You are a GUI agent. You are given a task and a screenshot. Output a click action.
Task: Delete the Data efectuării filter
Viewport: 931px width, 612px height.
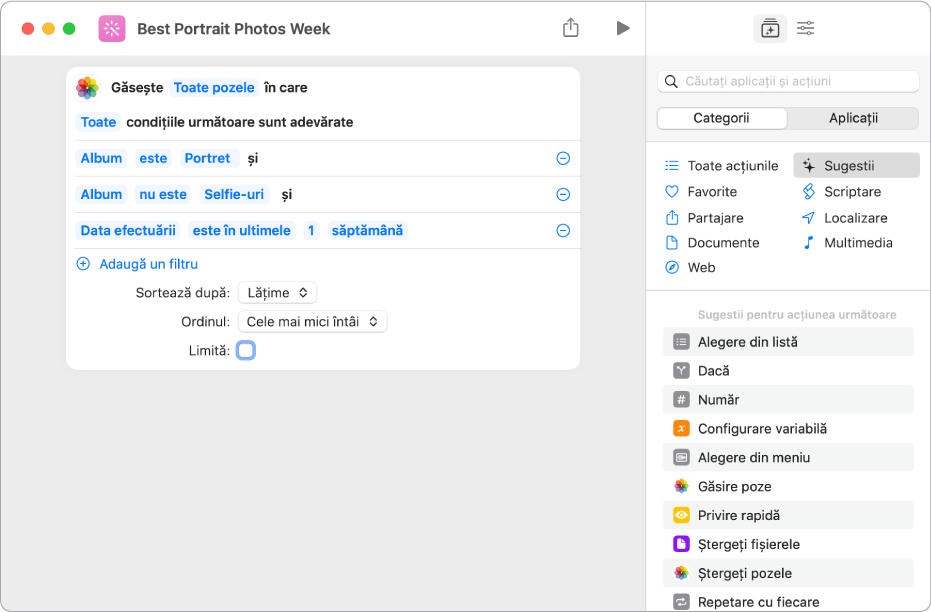(x=563, y=231)
